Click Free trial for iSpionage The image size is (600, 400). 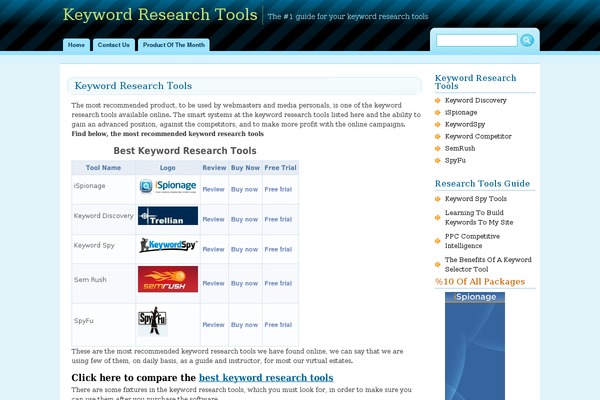click(x=278, y=189)
